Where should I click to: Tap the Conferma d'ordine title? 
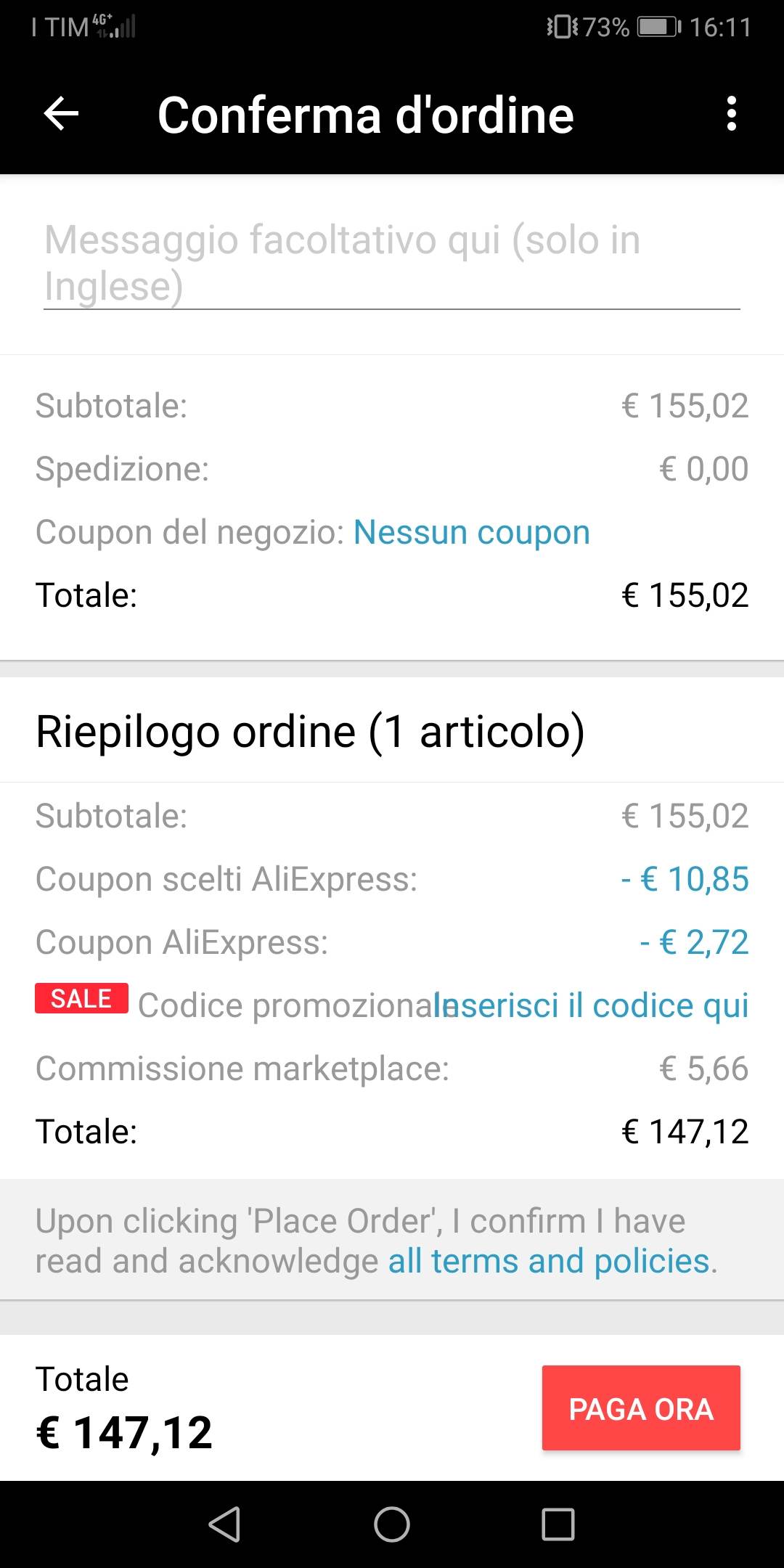(365, 115)
